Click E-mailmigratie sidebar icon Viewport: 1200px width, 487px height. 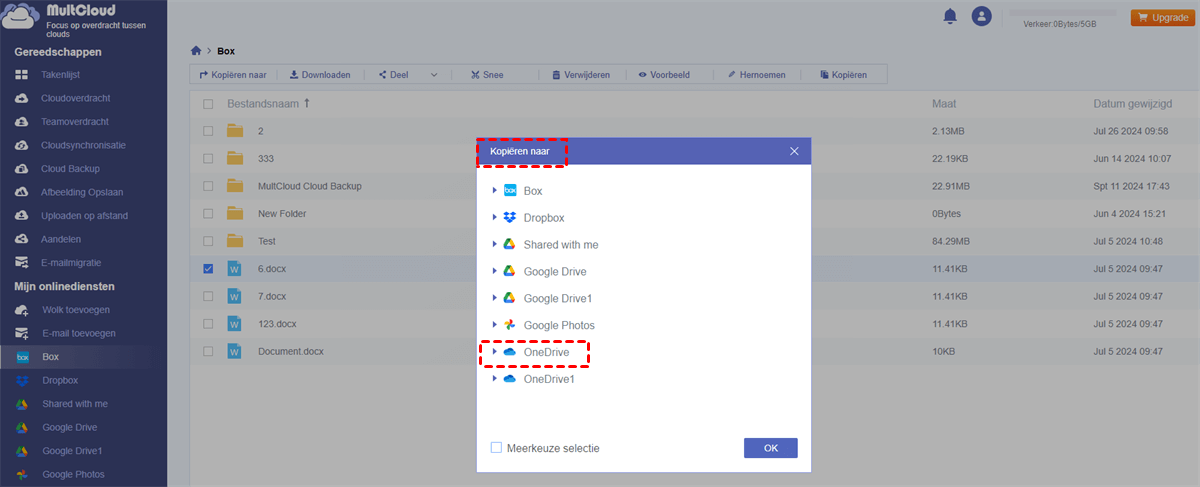22,263
